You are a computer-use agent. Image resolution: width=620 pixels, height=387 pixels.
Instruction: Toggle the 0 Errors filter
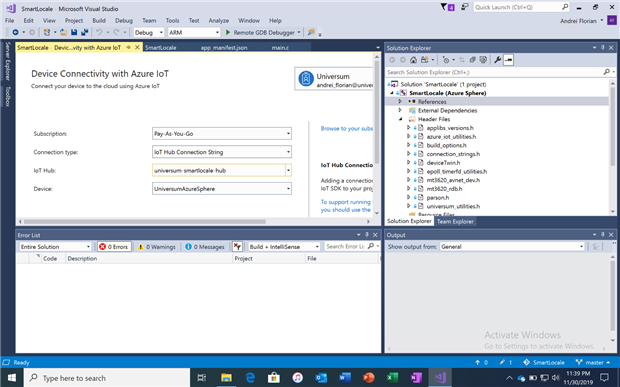[114, 247]
